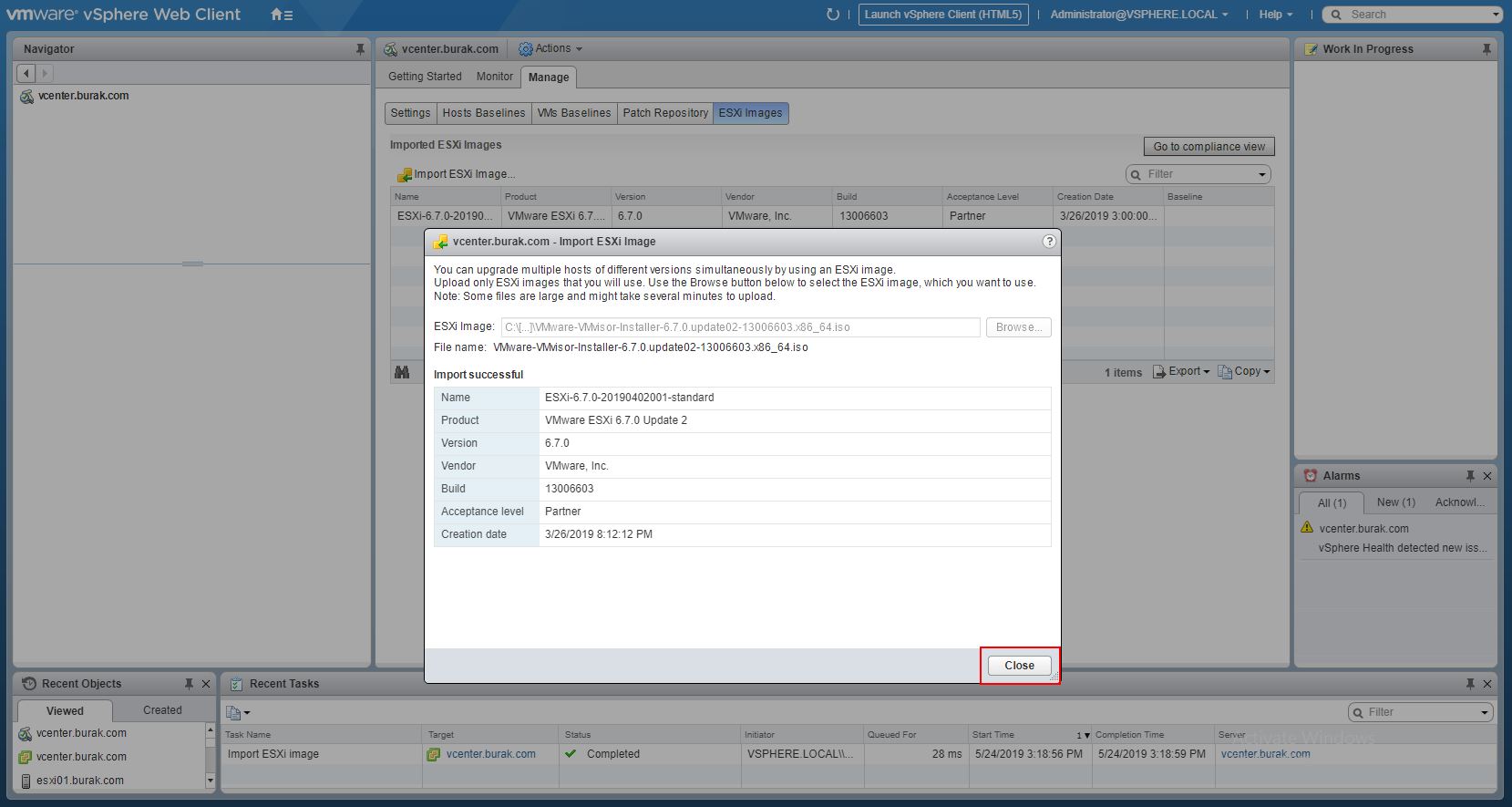
Task: Switch to the Patch Repository tab
Action: click(665, 113)
